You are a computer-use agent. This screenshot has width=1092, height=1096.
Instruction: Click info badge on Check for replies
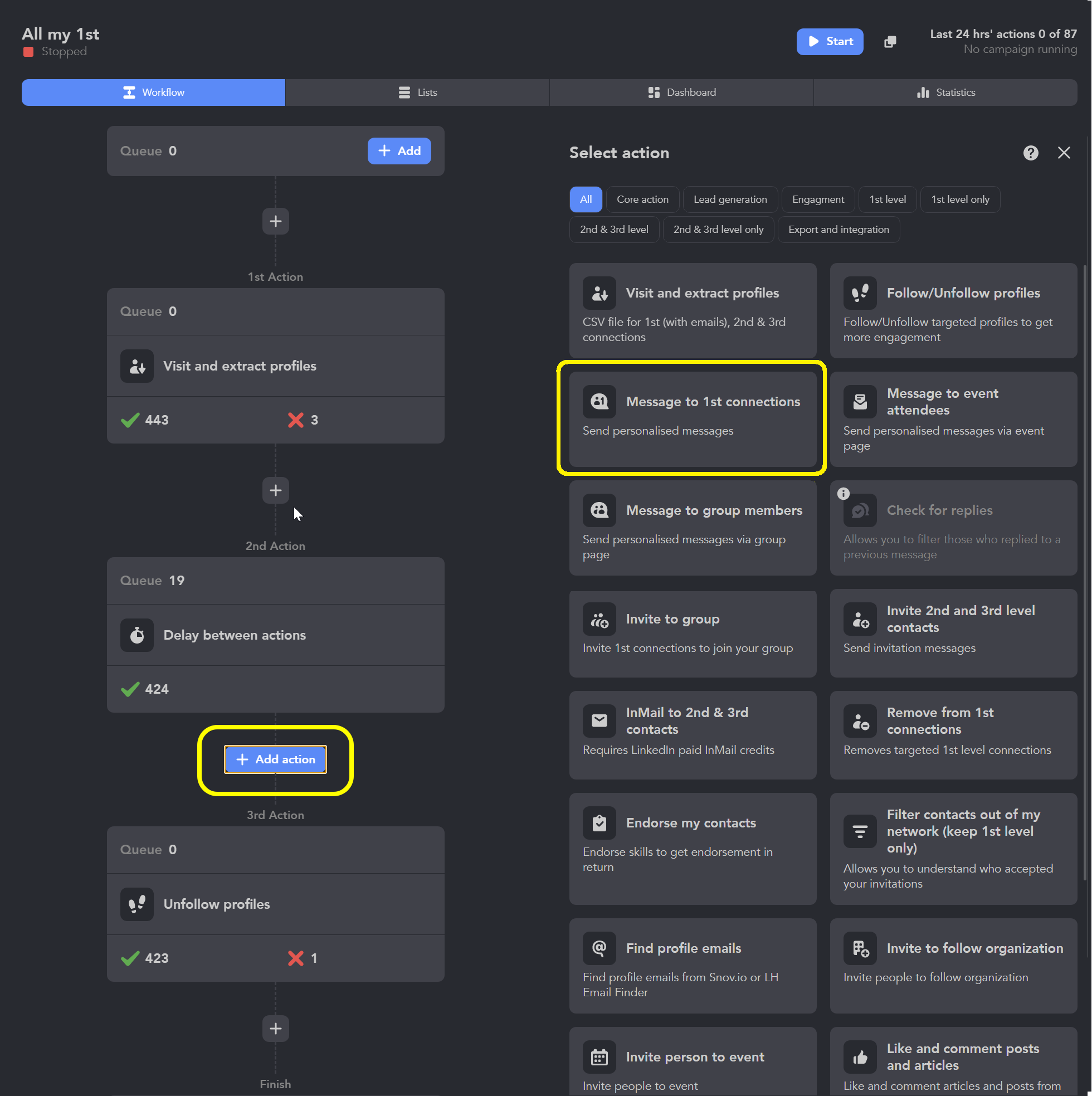tap(844, 494)
